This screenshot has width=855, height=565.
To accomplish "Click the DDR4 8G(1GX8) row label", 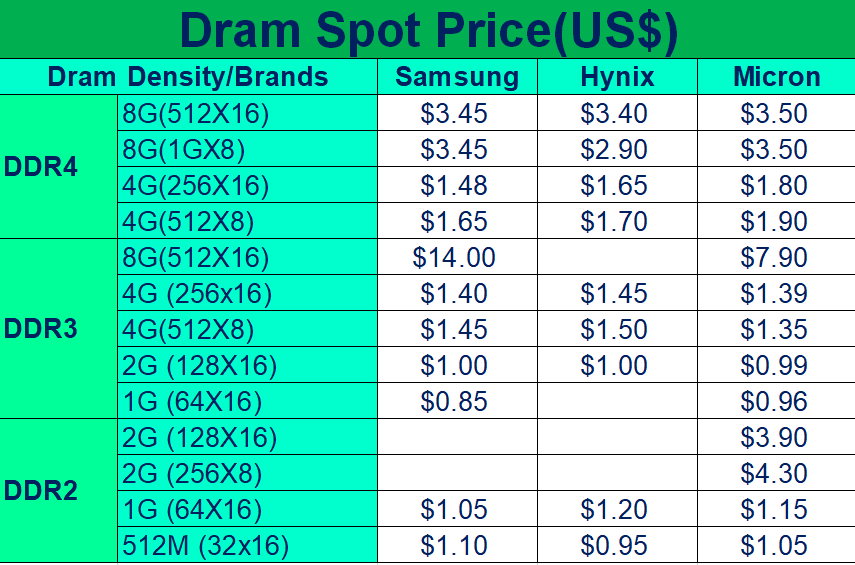I will (x=247, y=149).
